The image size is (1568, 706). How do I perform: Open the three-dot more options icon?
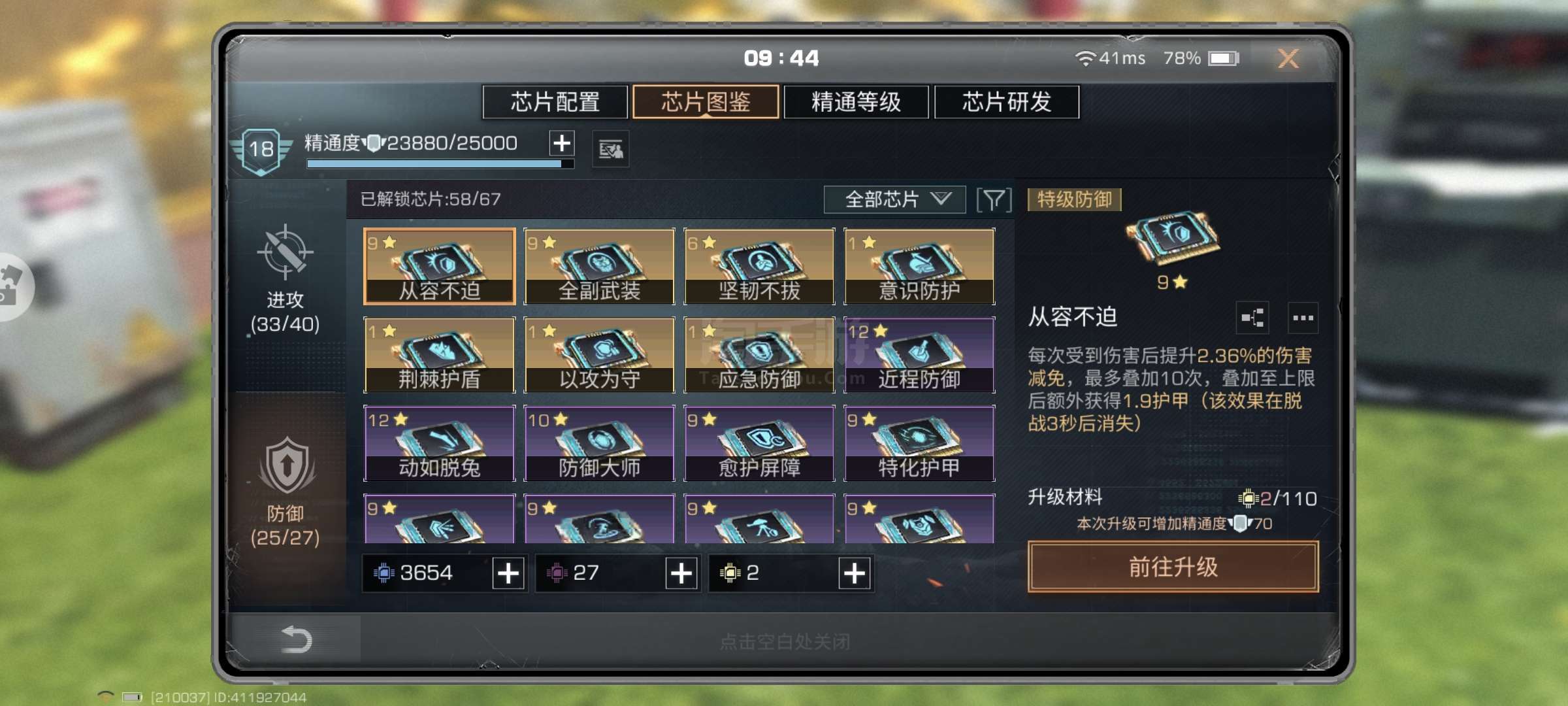1303,318
